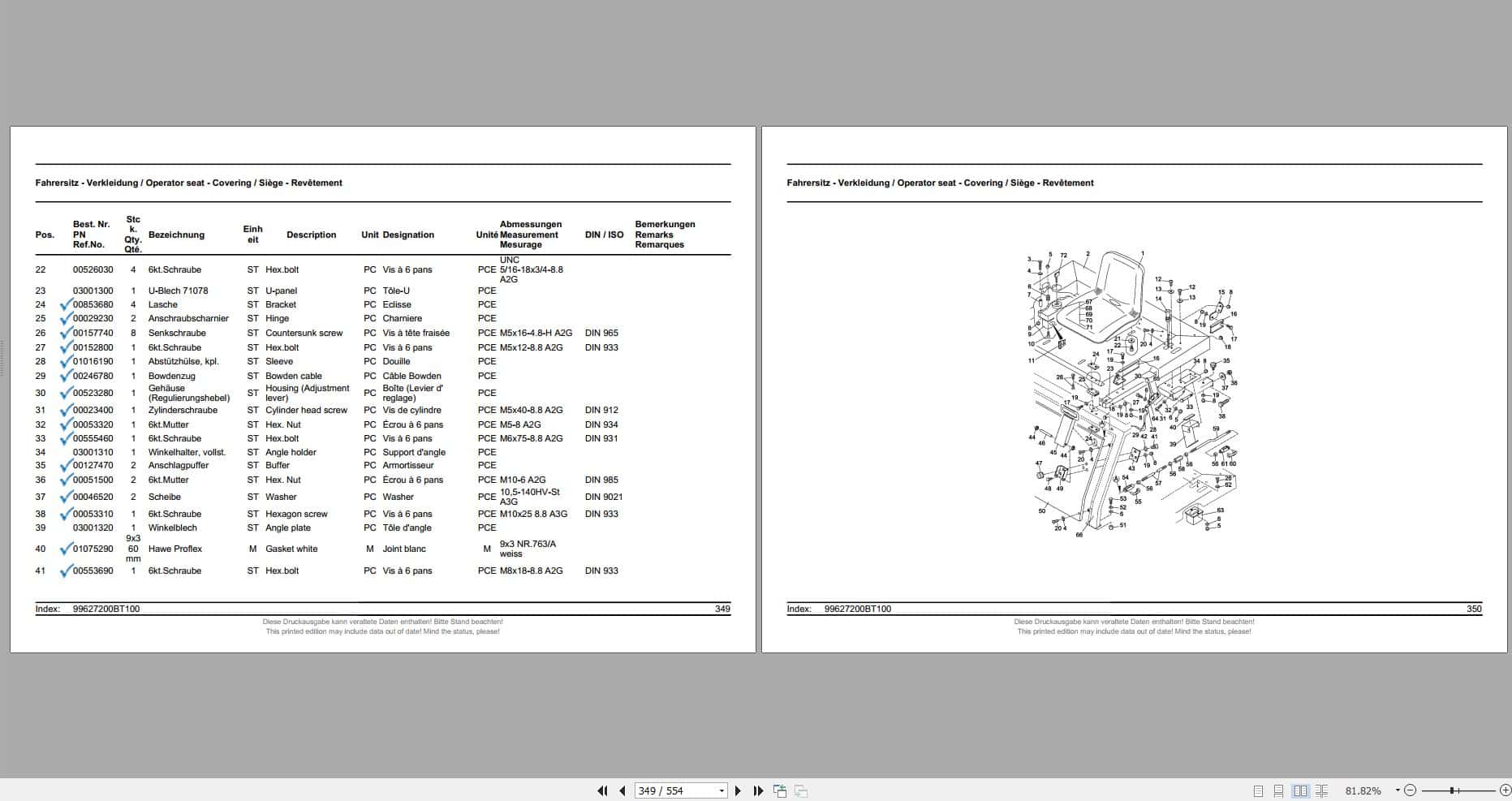The width and height of the screenshot is (1512, 801).
Task: Click the checkmark beside part 00853680
Action: [66, 304]
